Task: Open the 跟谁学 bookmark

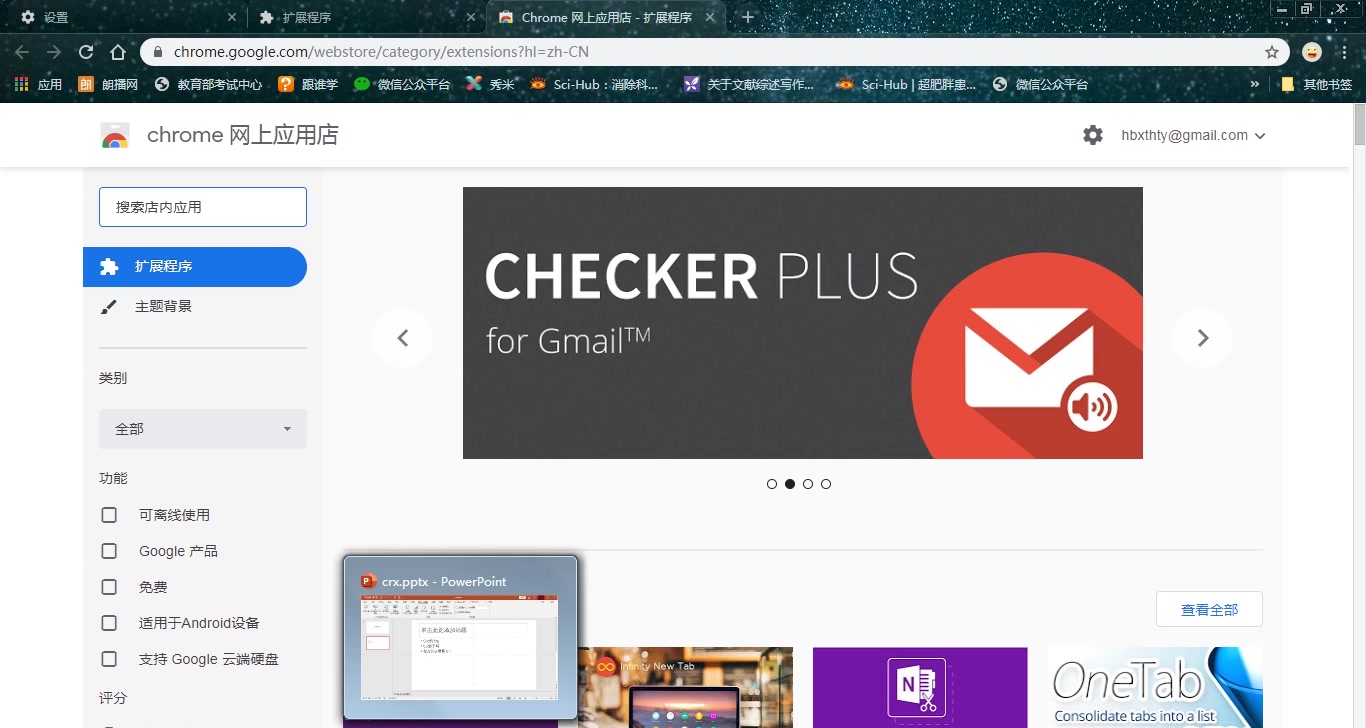Action: click(x=308, y=85)
